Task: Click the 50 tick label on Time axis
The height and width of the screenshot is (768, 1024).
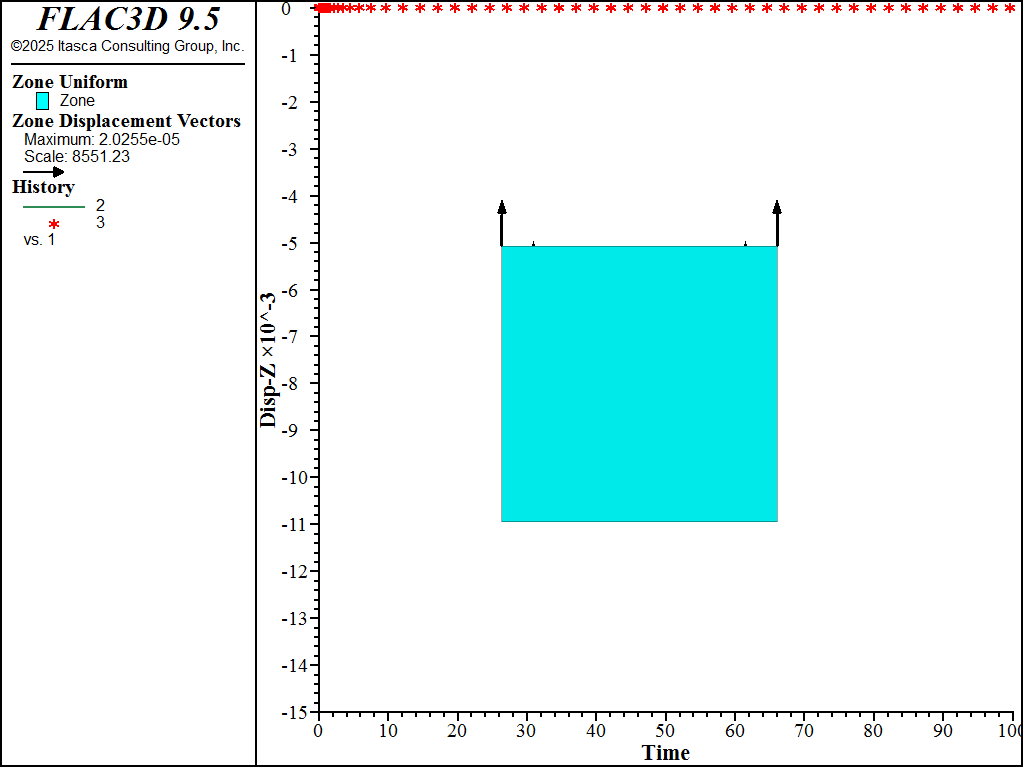Action: tap(665, 731)
